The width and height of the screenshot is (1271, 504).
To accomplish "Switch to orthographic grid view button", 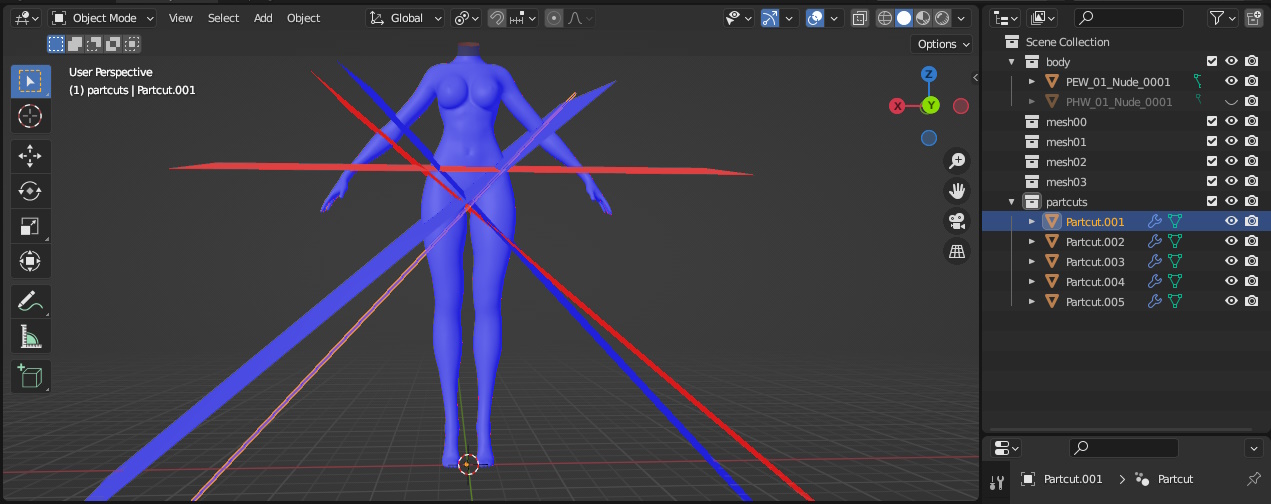I will click(x=957, y=252).
